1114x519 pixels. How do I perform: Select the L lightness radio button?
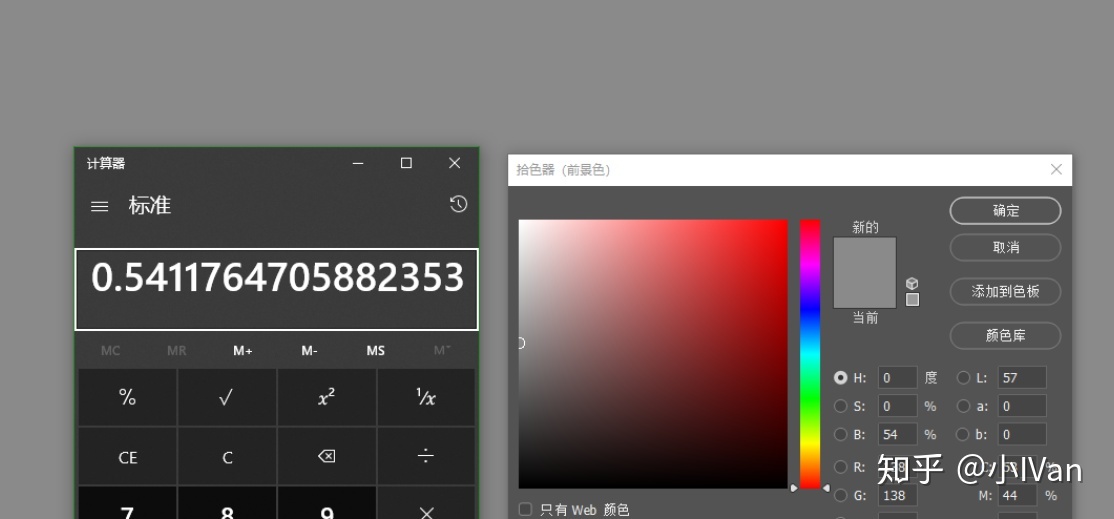coord(963,378)
